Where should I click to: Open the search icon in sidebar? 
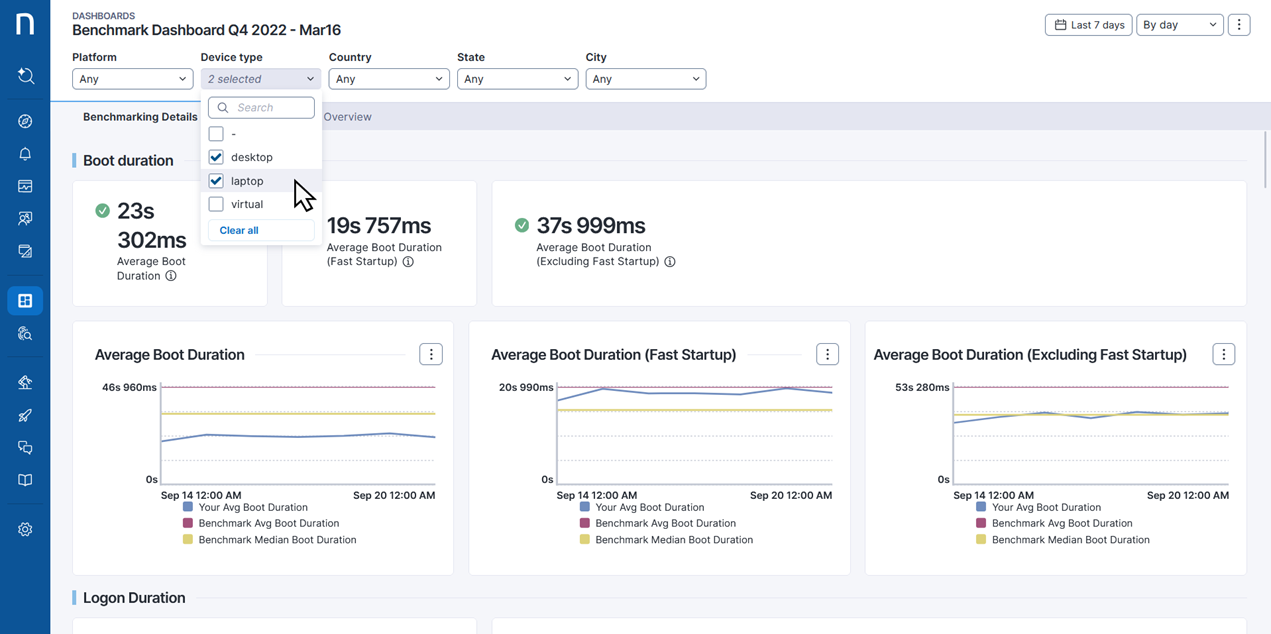[x=25, y=76]
